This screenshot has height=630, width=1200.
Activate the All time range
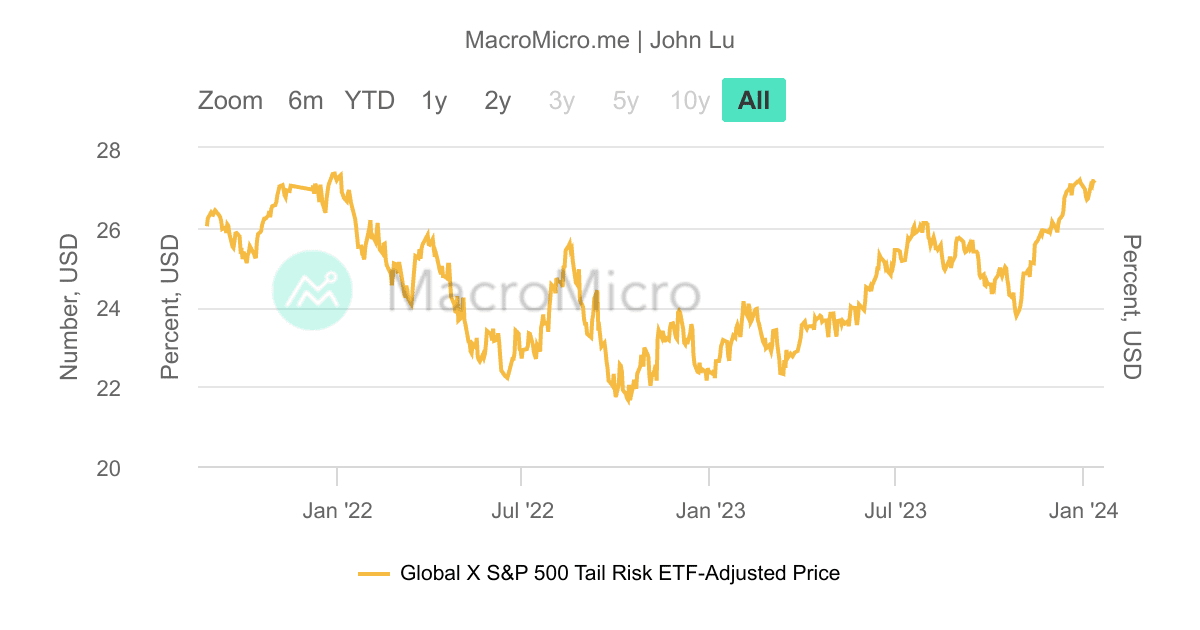(753, 100)
